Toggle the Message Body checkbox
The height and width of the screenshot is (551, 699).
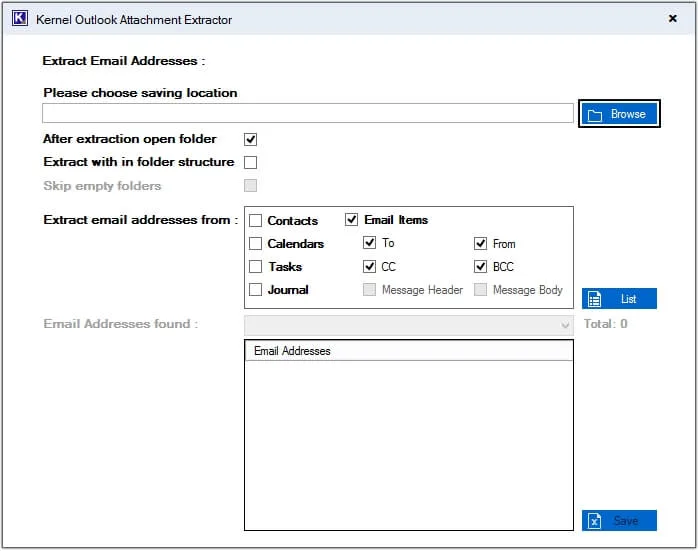point(481,290)
